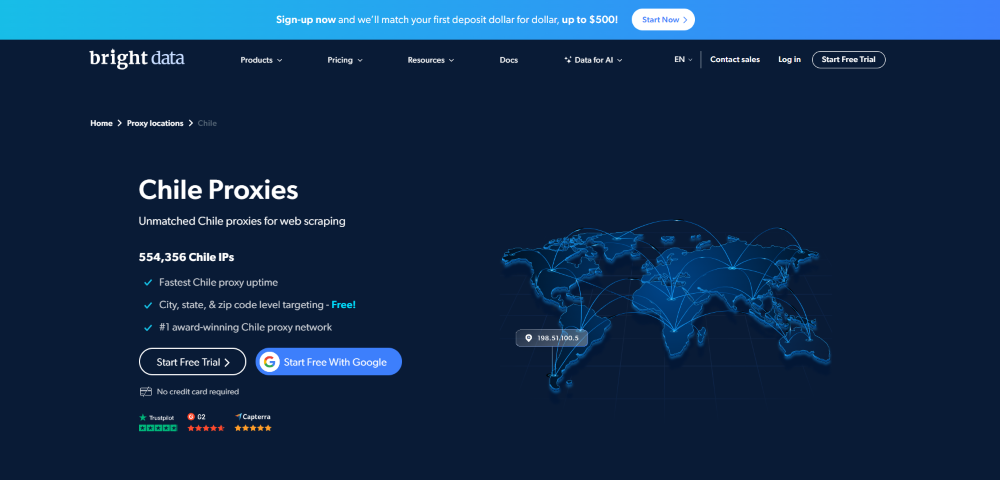
Task: Click the chevron next to Resources
Action: (452, 61)
